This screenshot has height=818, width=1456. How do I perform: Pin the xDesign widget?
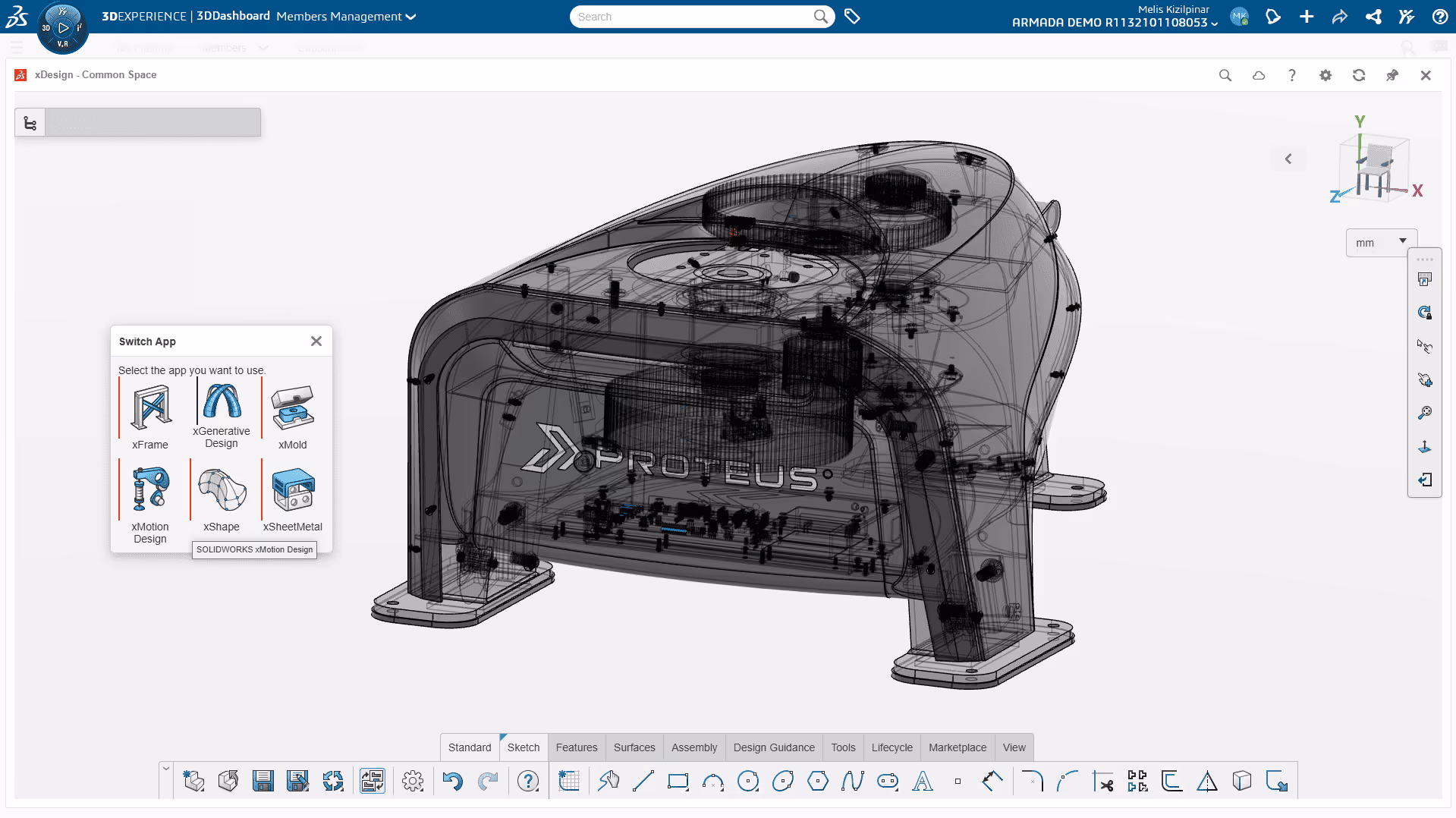[1392, 75]
